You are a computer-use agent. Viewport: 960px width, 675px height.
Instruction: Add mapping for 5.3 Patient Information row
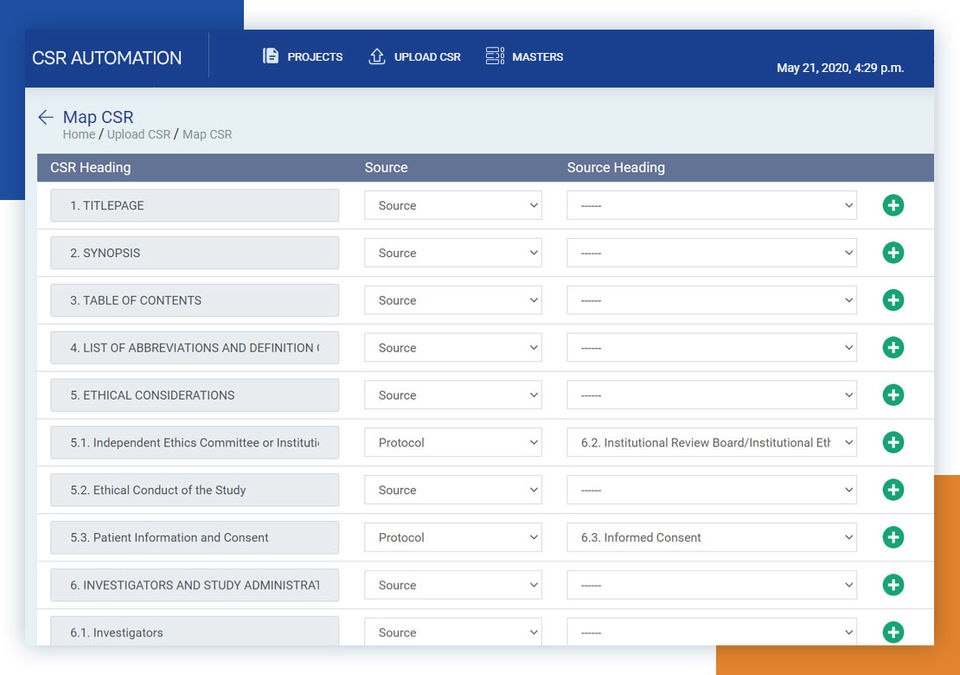point(893,537)
